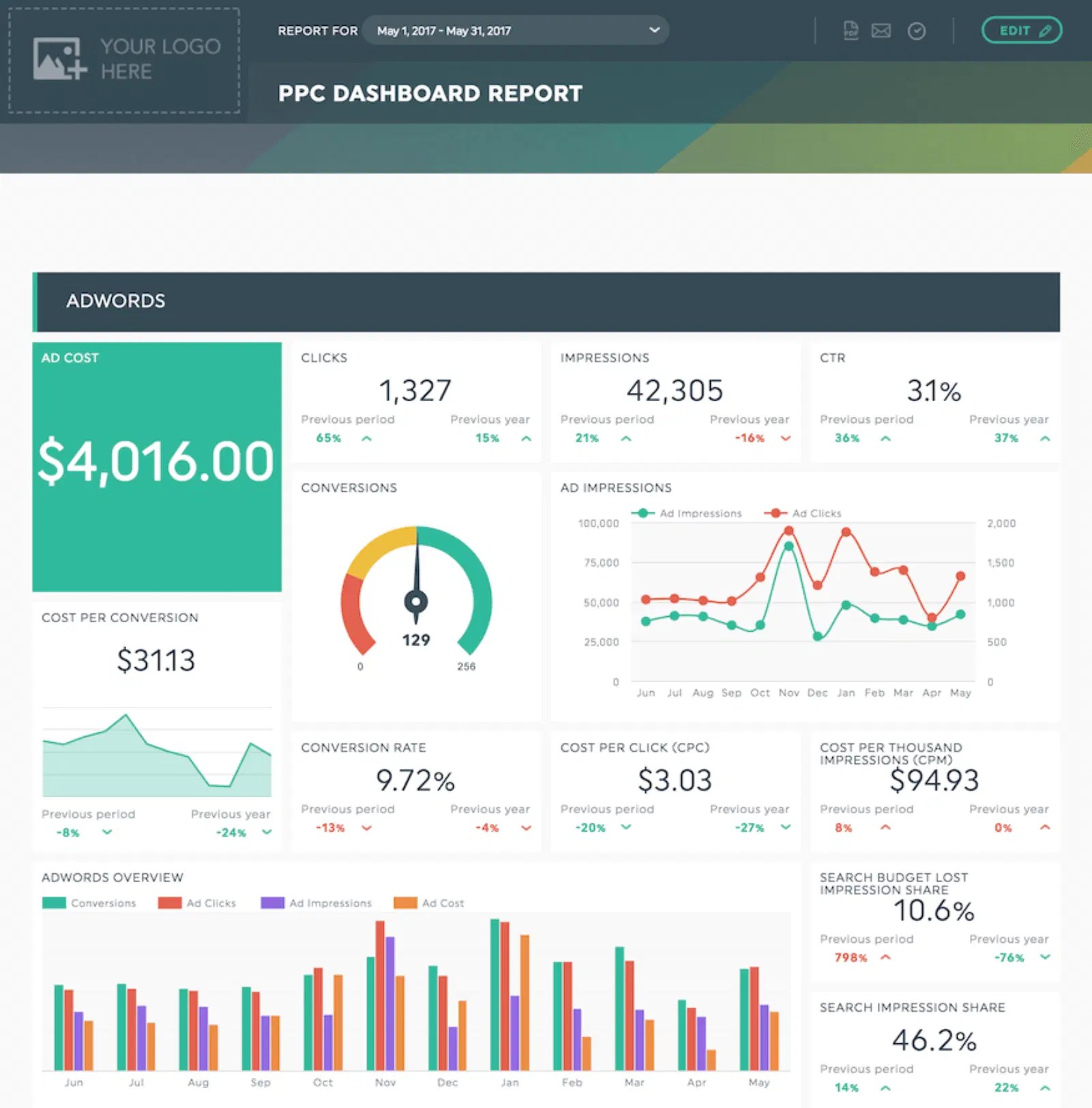
Task: Export the report as a PDF
Action: tap(850, 30)
